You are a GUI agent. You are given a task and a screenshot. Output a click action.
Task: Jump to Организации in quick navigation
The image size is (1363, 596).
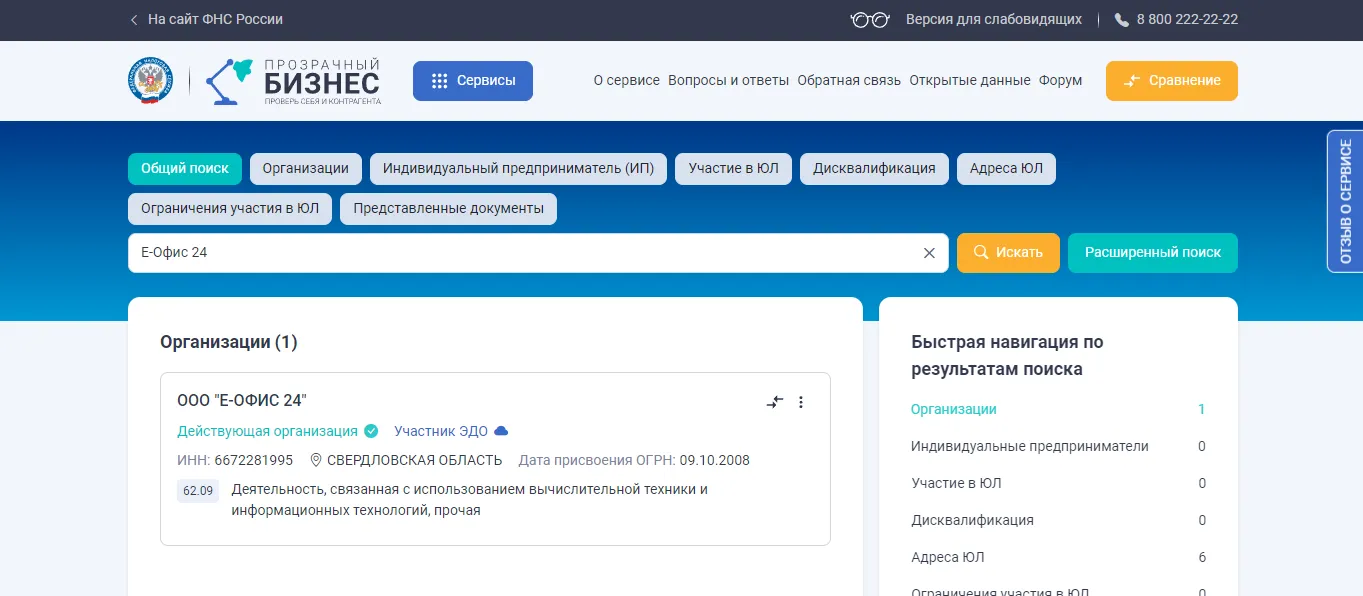(954, 409)
